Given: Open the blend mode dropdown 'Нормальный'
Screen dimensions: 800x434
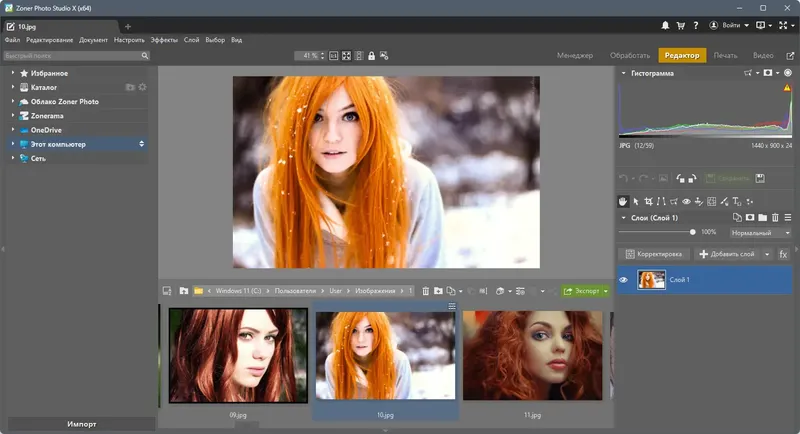Looking at the screenshot, I should [x=760, y=232].
